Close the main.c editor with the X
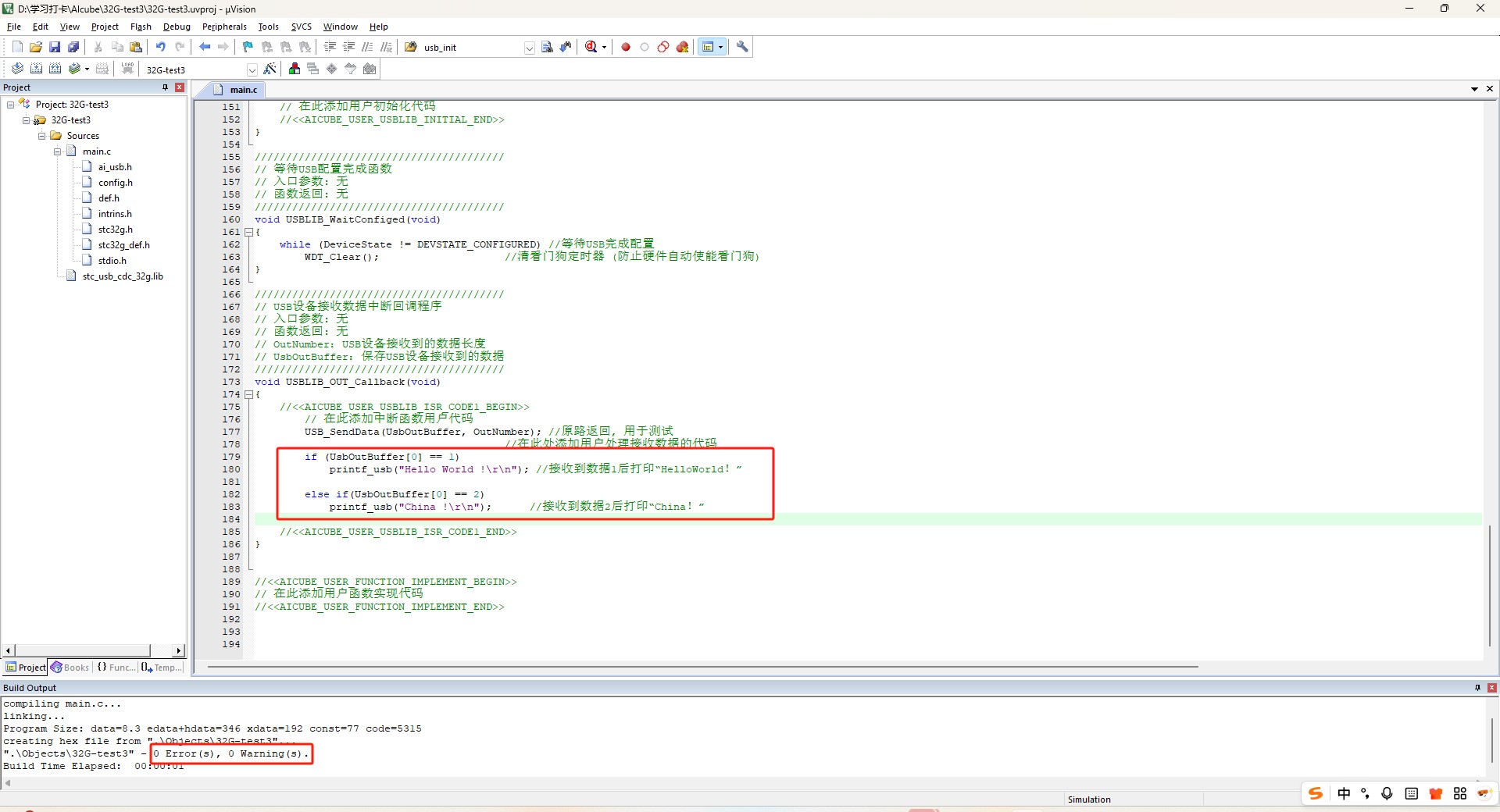 (1490, 89)
